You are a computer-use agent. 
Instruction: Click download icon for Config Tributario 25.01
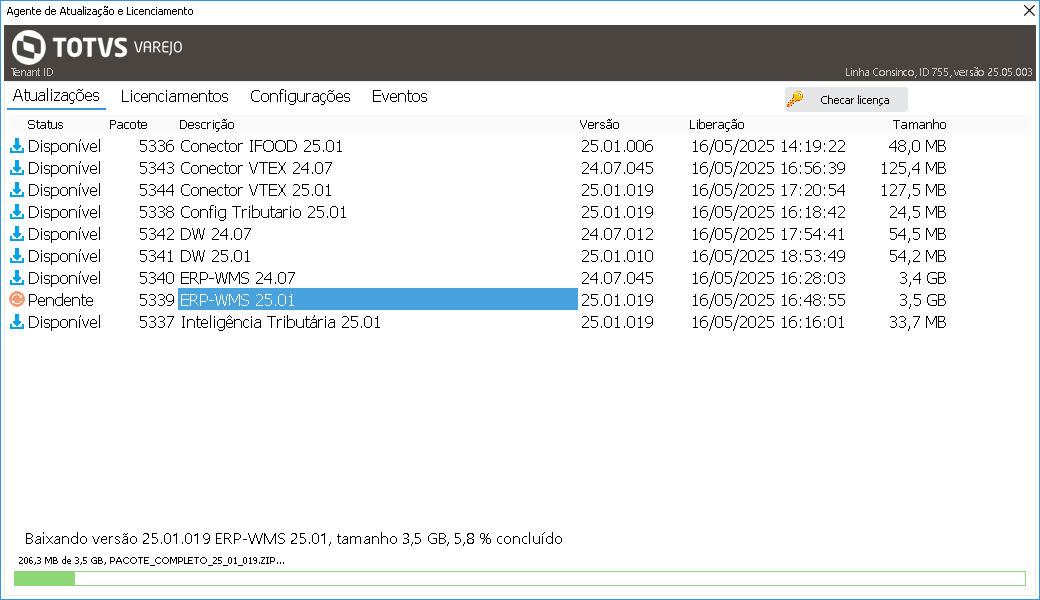[x=17, y=211]
